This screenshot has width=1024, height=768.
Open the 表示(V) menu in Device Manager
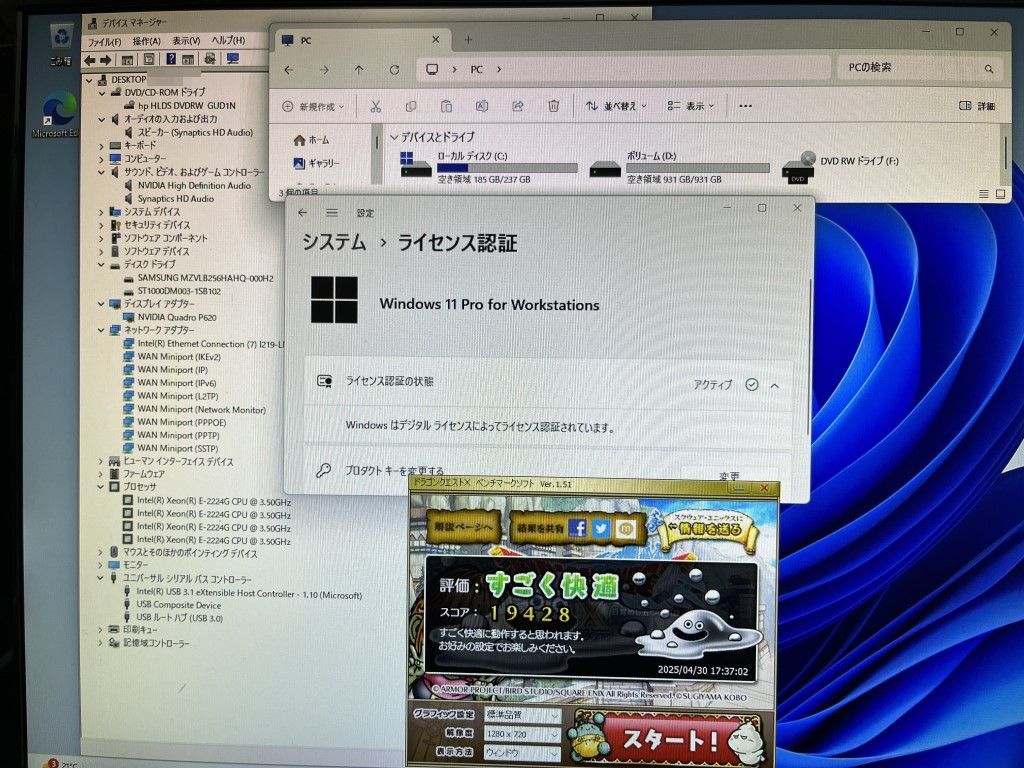point(186,40)
